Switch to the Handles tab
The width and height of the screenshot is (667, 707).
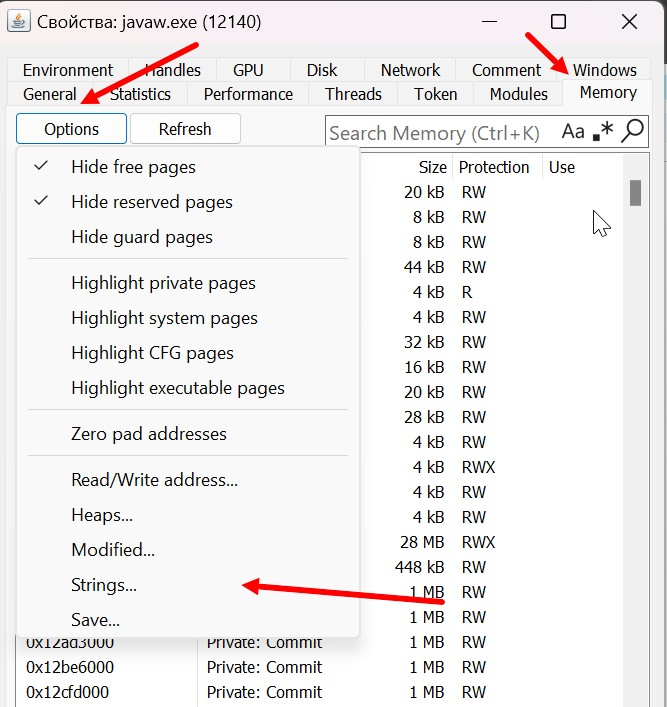click(x=173, y=70)
